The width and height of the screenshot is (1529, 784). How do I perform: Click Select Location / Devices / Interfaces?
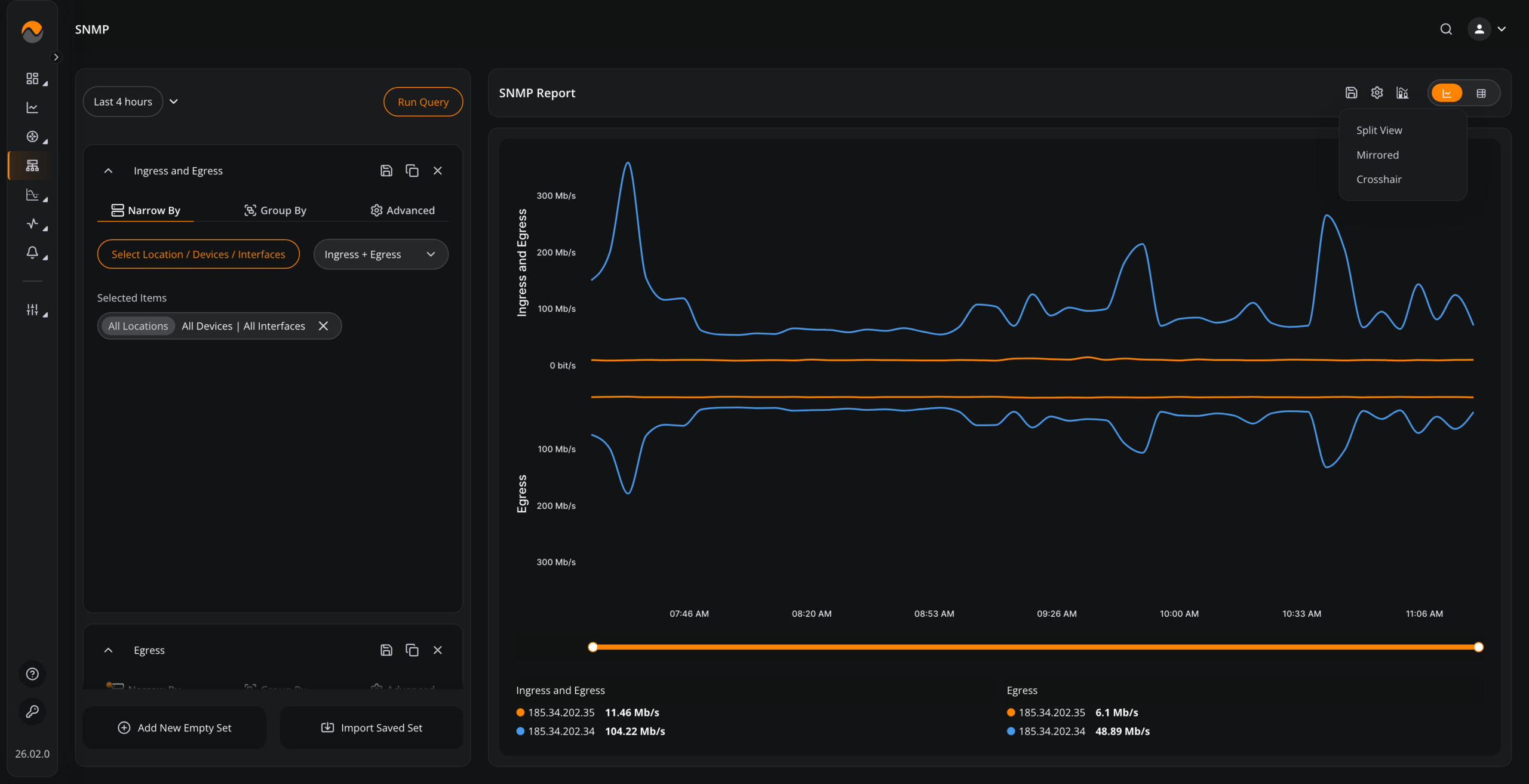click(x=198, y=254)
